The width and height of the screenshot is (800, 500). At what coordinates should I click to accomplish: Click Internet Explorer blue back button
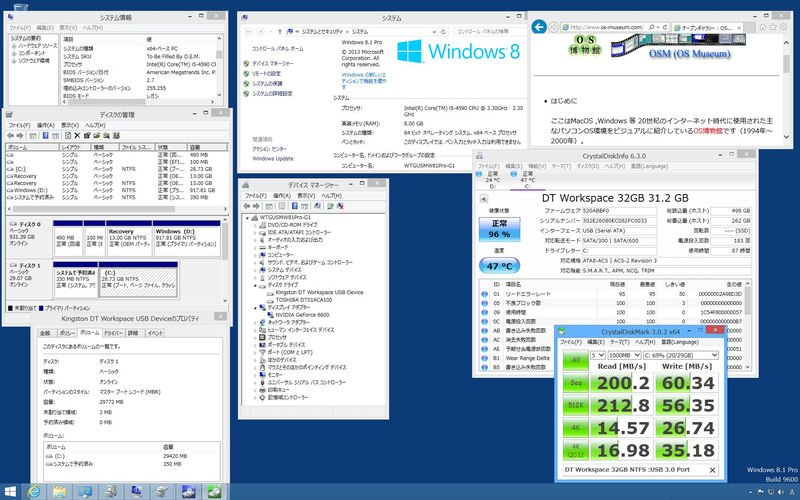click(539, 27)
